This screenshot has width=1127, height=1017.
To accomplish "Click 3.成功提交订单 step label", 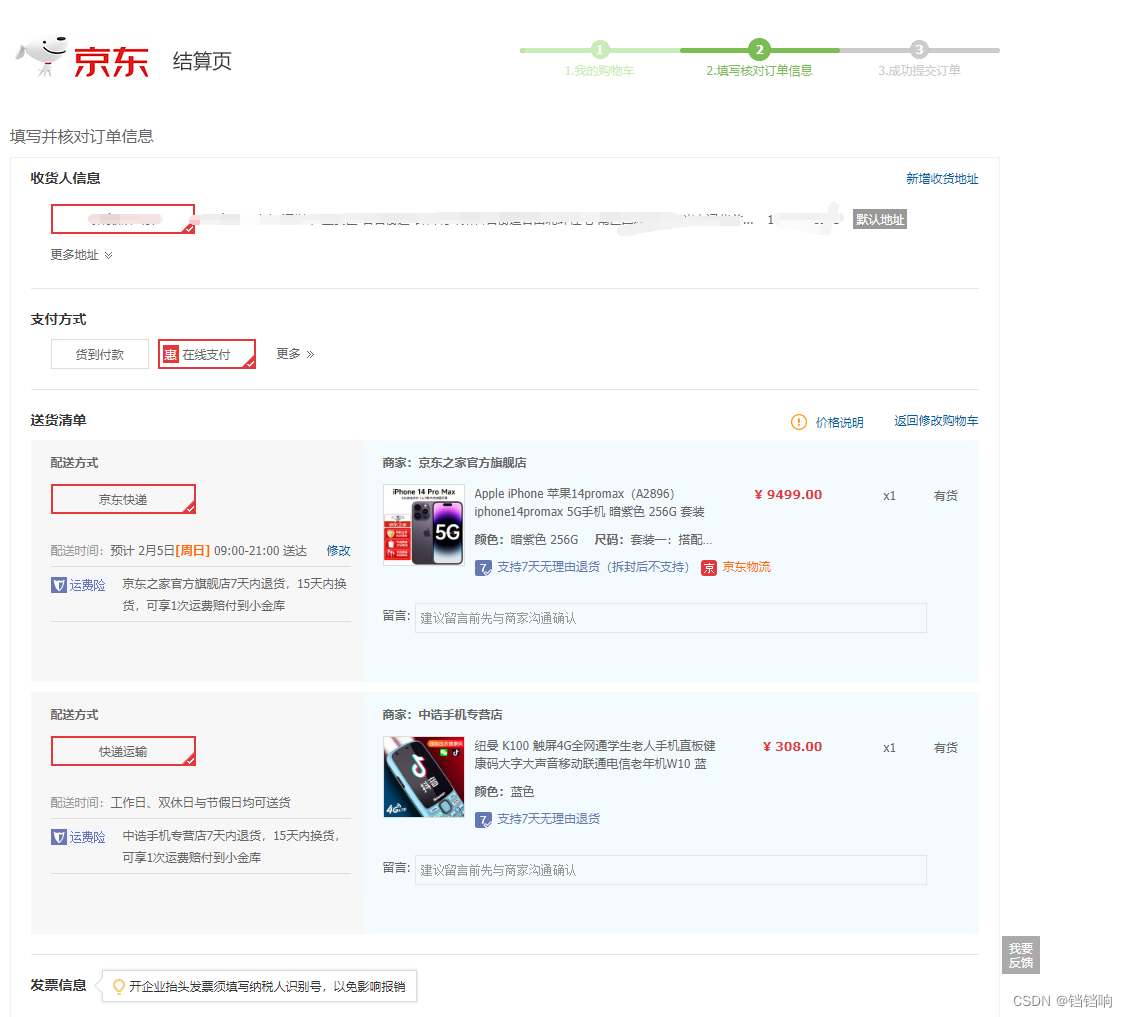I will [x=919, y=71].
